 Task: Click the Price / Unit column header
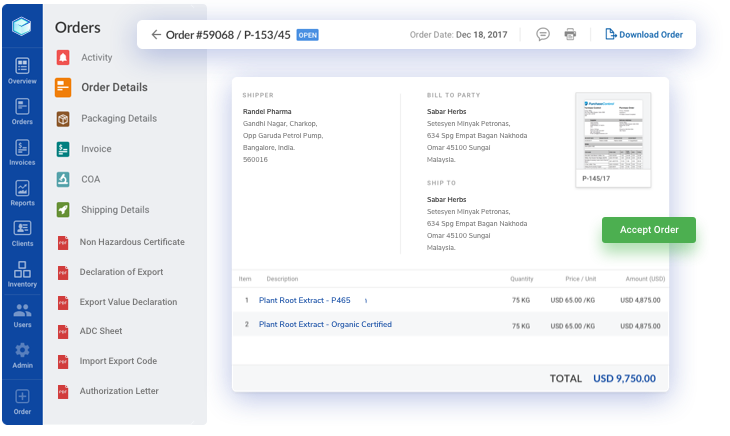(581, 279)
